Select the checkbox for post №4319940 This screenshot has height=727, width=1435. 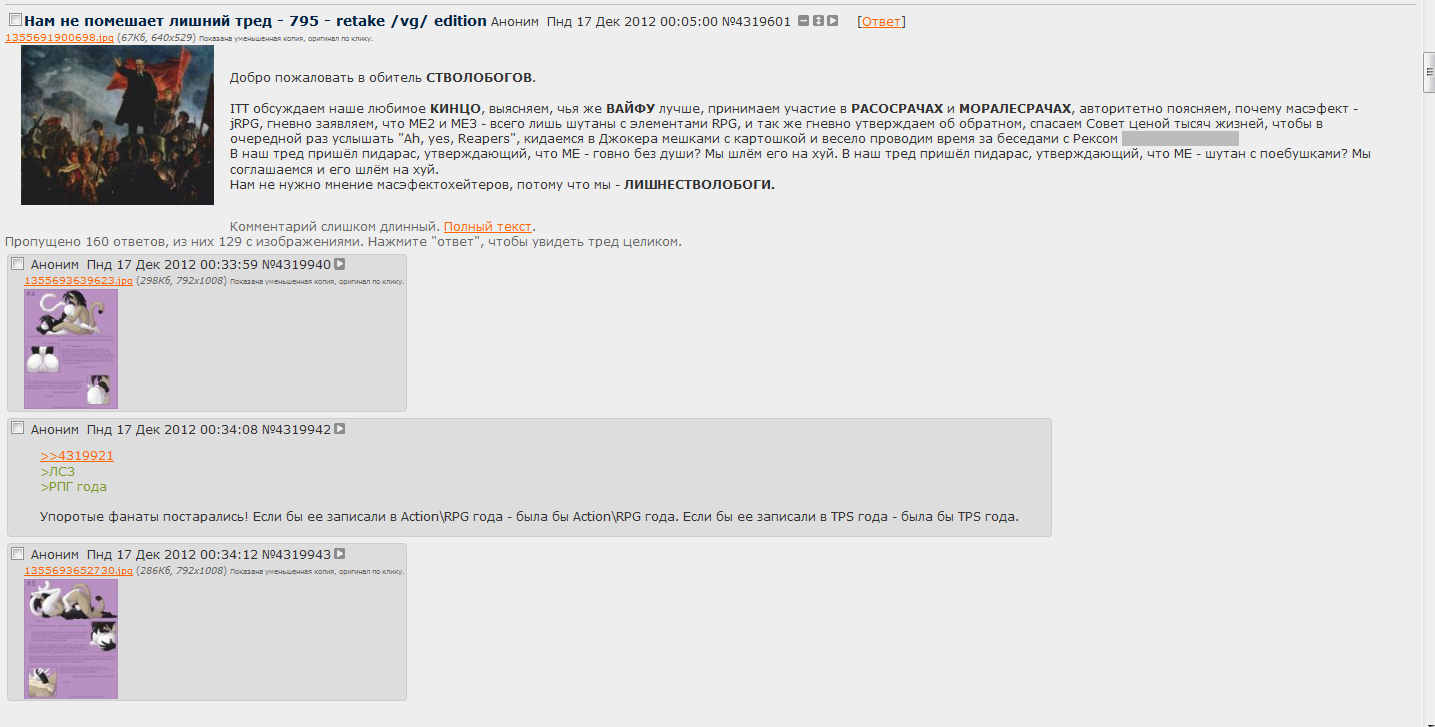pyautogui.click(x=17, y=263)
